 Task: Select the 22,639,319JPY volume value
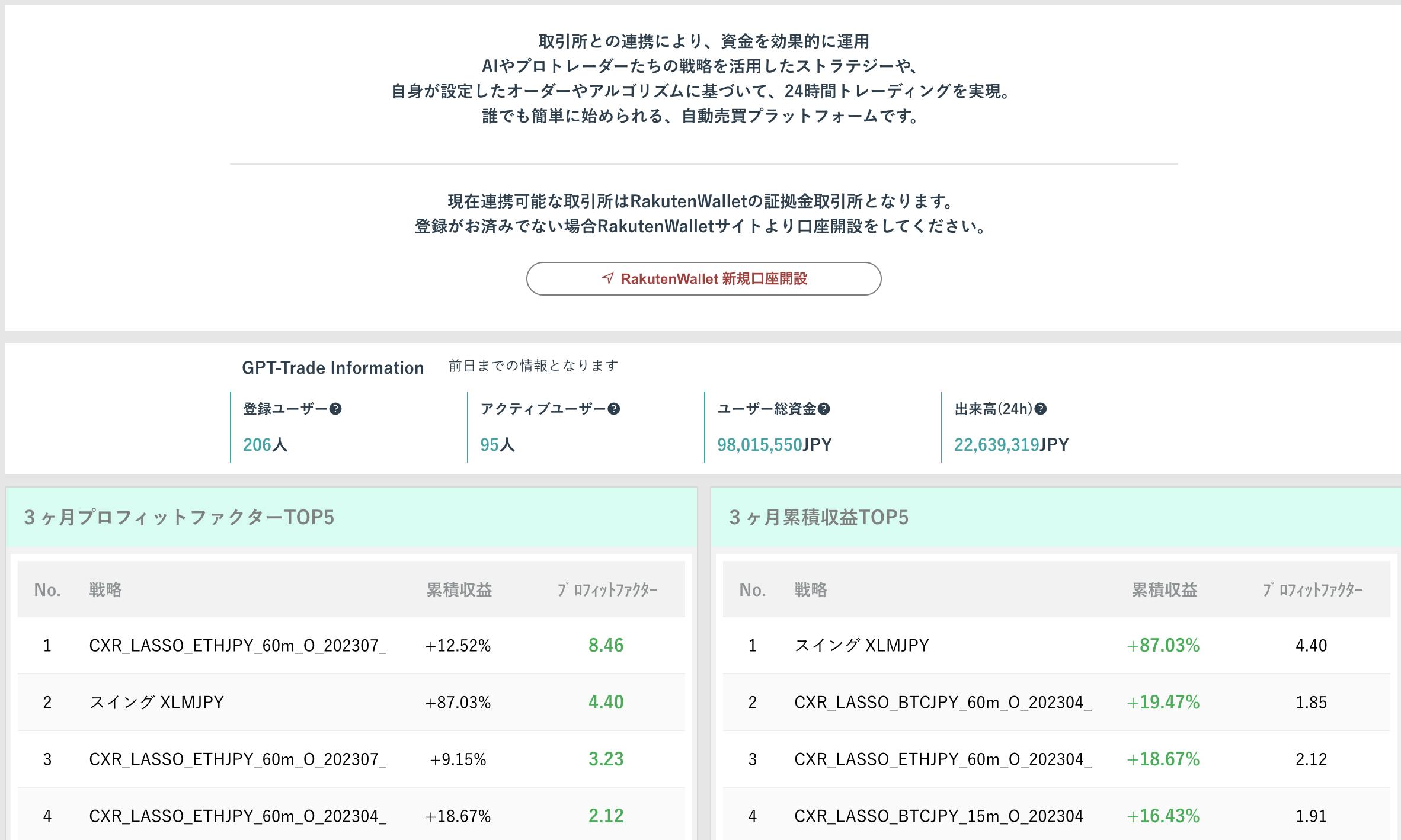(1011, 445)
